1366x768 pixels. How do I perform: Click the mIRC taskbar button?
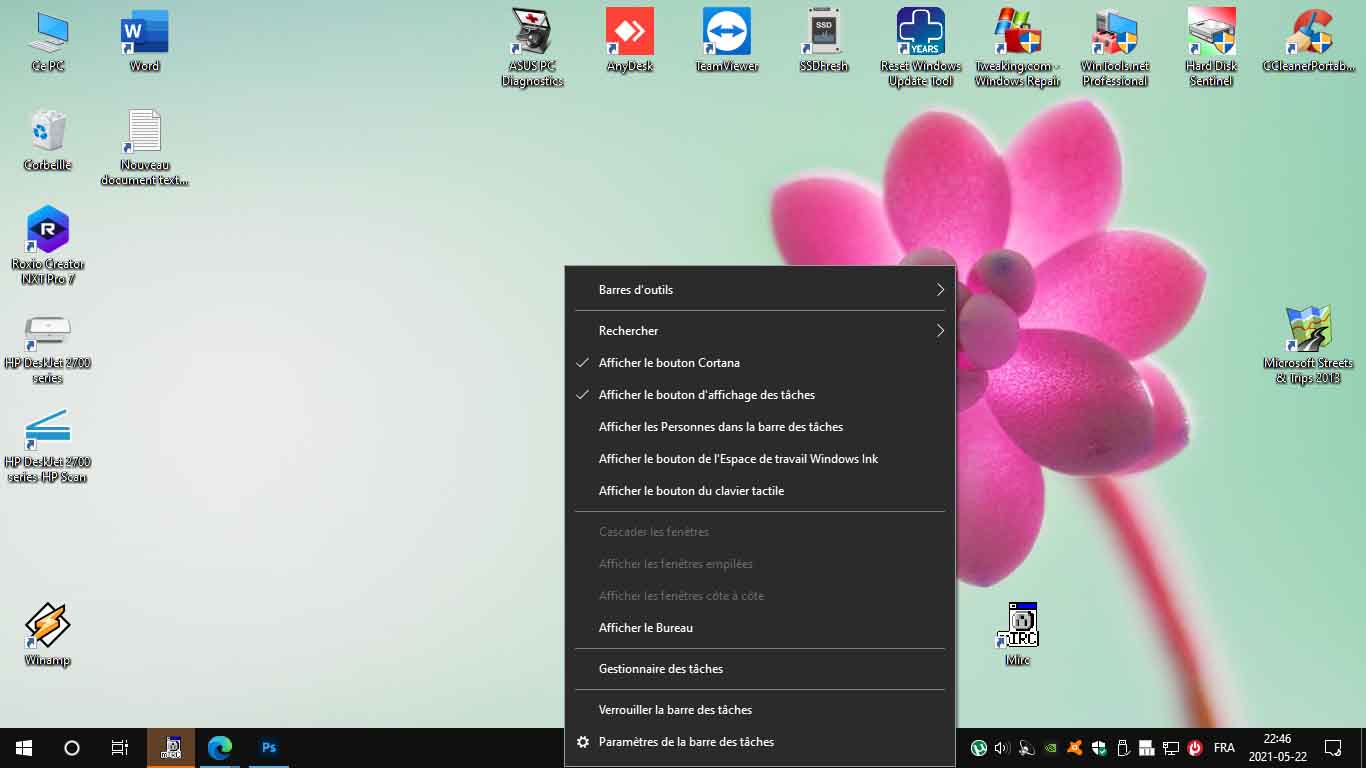pos(172,748)
